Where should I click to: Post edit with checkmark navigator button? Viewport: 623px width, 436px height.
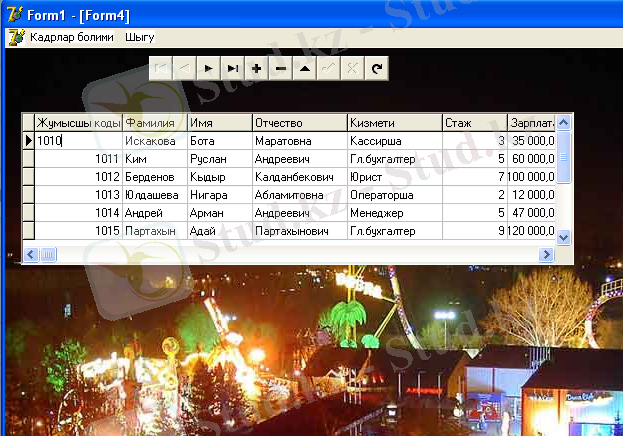[x=329, y=68]
